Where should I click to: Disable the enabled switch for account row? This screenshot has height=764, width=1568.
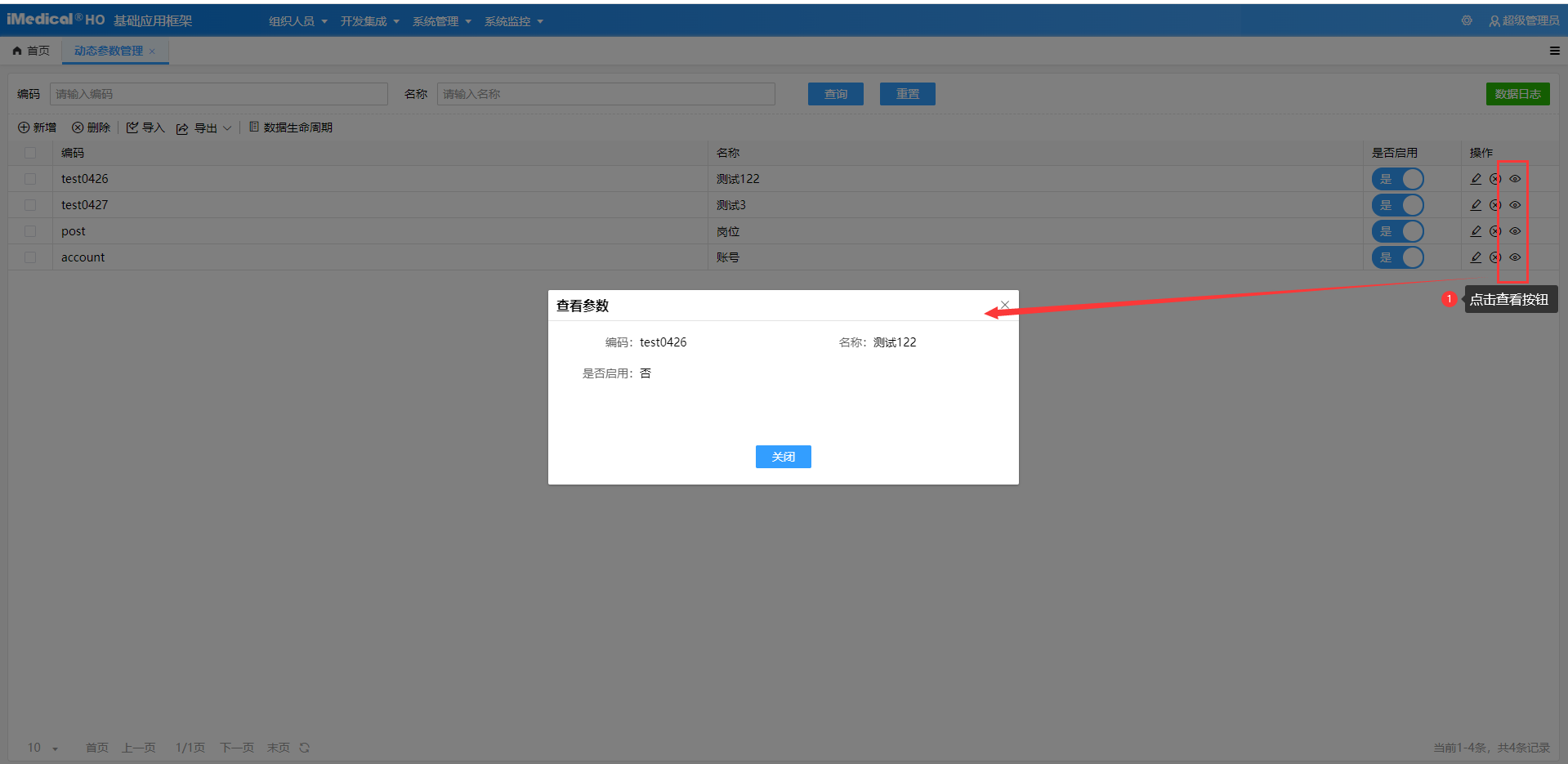pos(1397,257)
